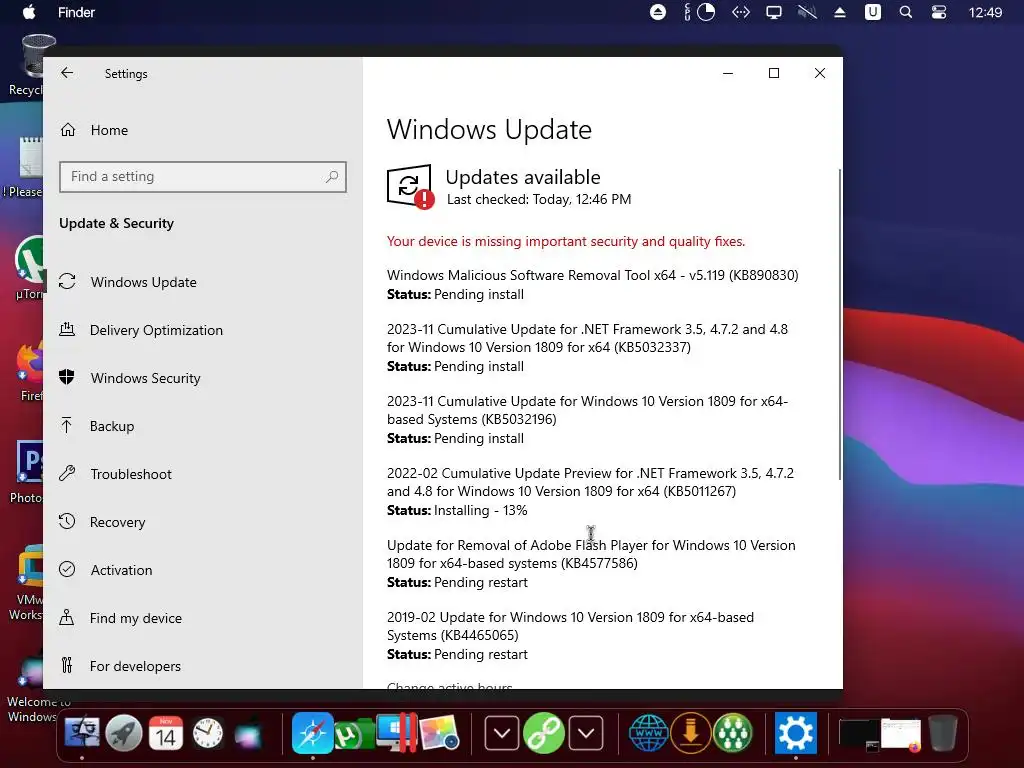Image resolution: width=1024 pixels, height=768 pixels.
Task: Click Last checked: Today, 12:46 PM text
Action: click(539, 200)
